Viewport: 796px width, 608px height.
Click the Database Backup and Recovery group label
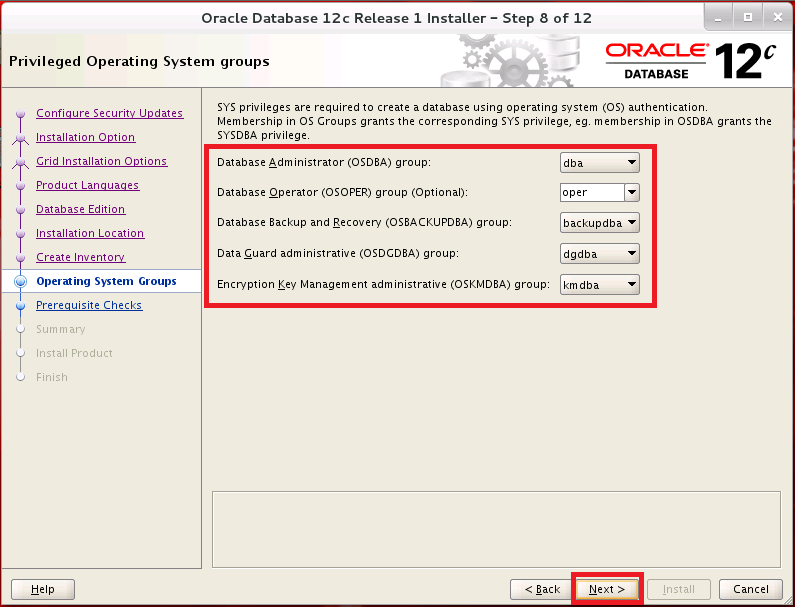(364, 222)
